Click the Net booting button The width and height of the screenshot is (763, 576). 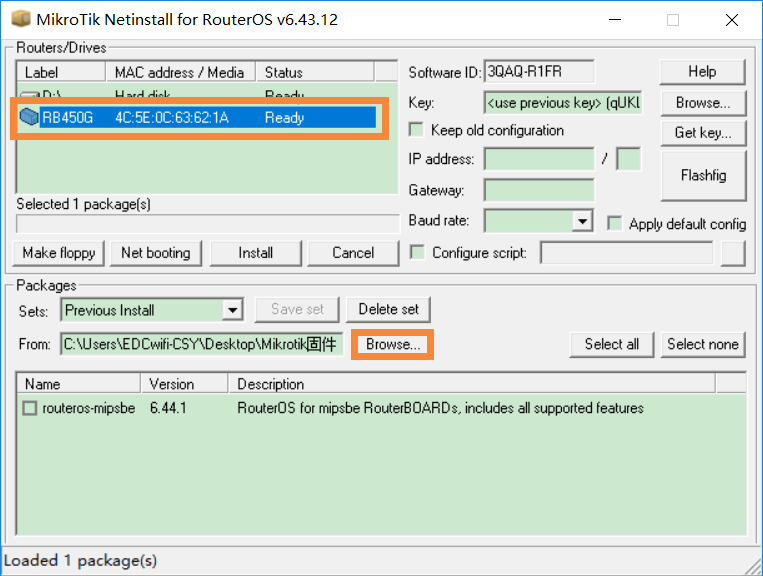156,253
